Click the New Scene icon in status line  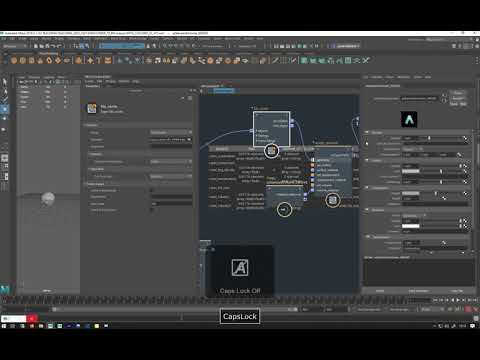(36, 46)
